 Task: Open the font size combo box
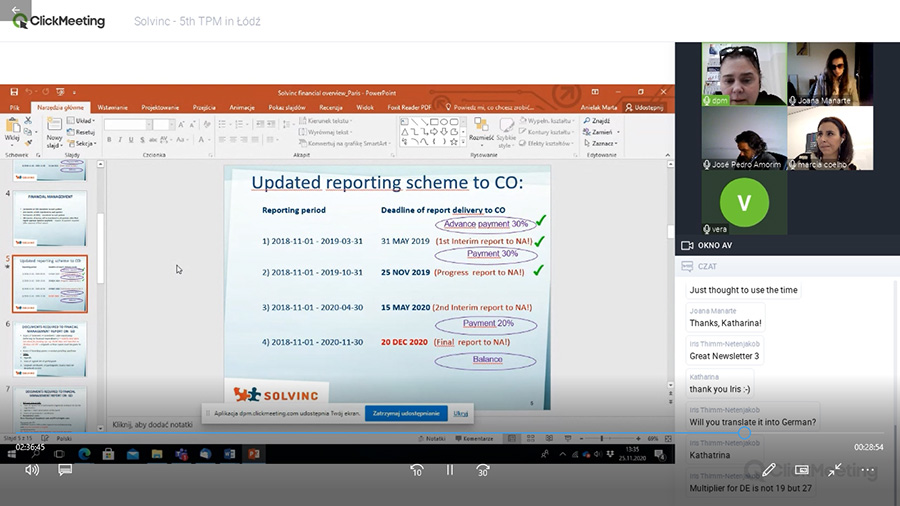[164, 124]
